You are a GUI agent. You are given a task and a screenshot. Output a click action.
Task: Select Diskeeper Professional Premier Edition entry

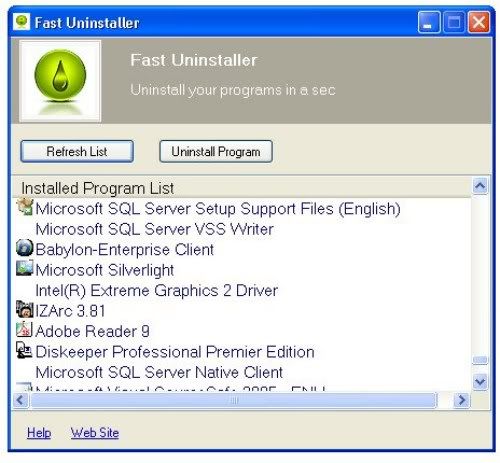coord(175,352)
